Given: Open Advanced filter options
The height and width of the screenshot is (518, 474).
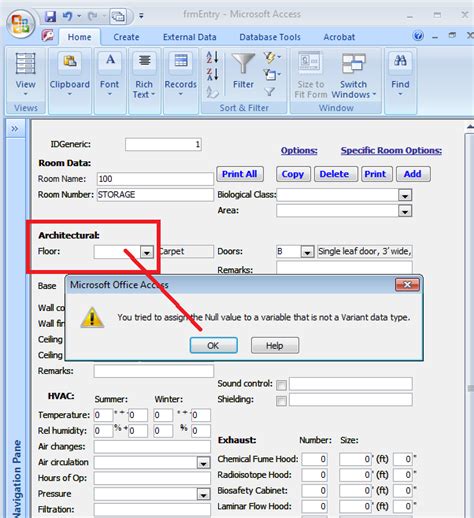Looking at the screenshot, I should click(x=272, y=74).
